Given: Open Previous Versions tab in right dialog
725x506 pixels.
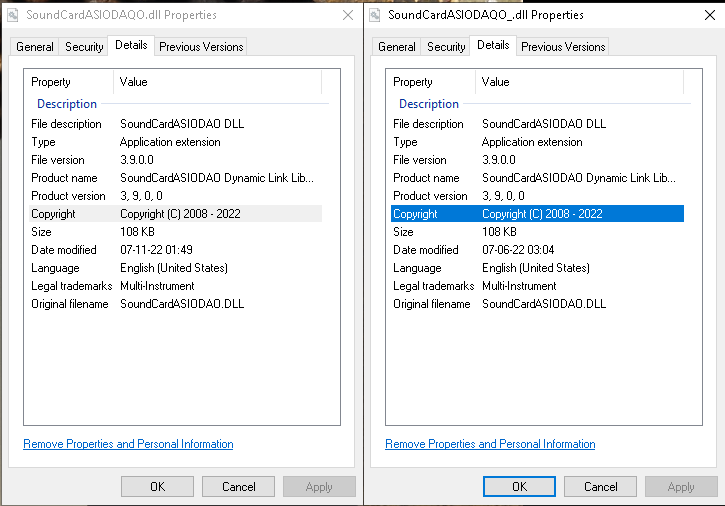Looking at the screenshot, I should (563, 47).
